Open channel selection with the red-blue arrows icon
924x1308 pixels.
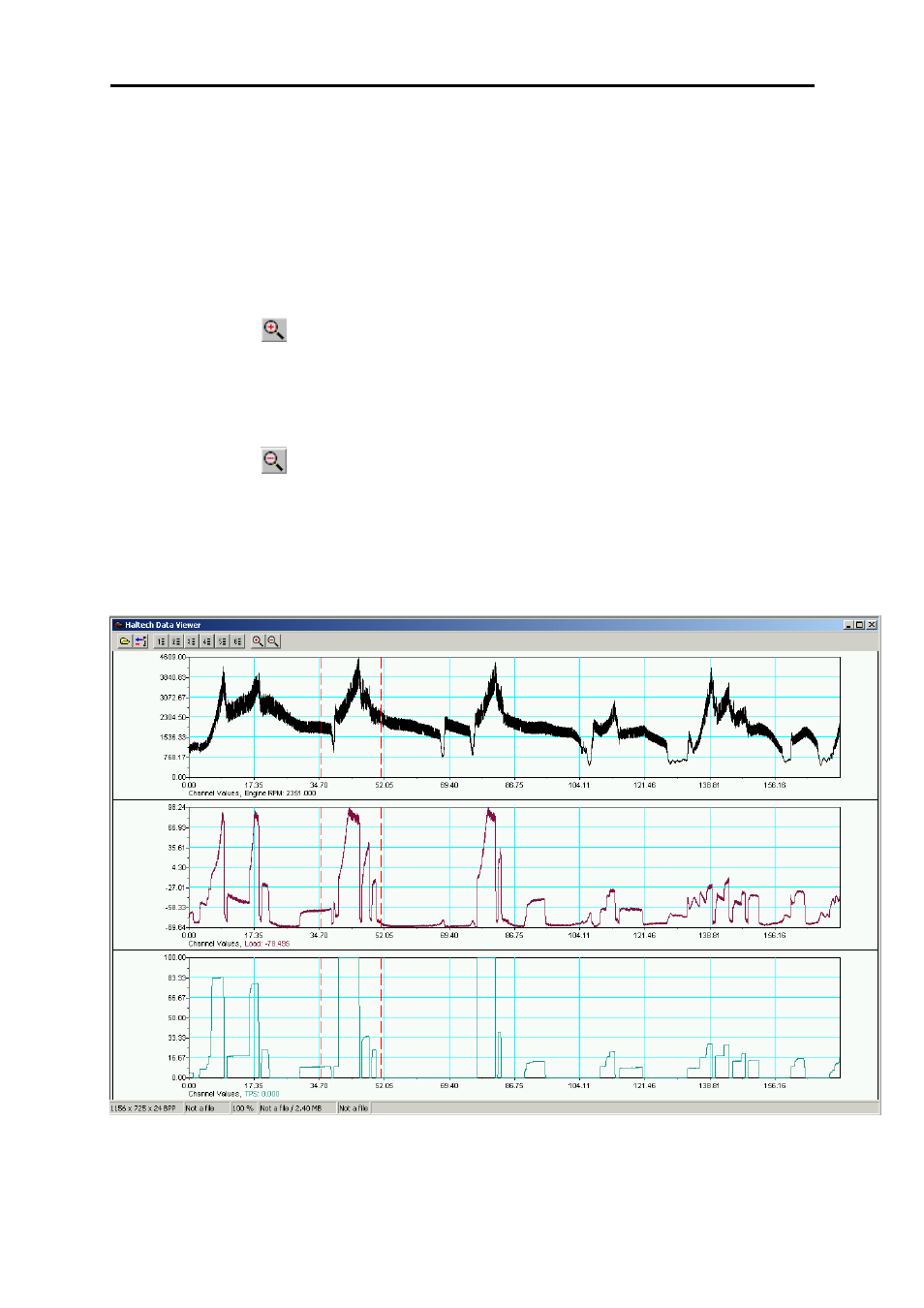click(x=140, y=641)
